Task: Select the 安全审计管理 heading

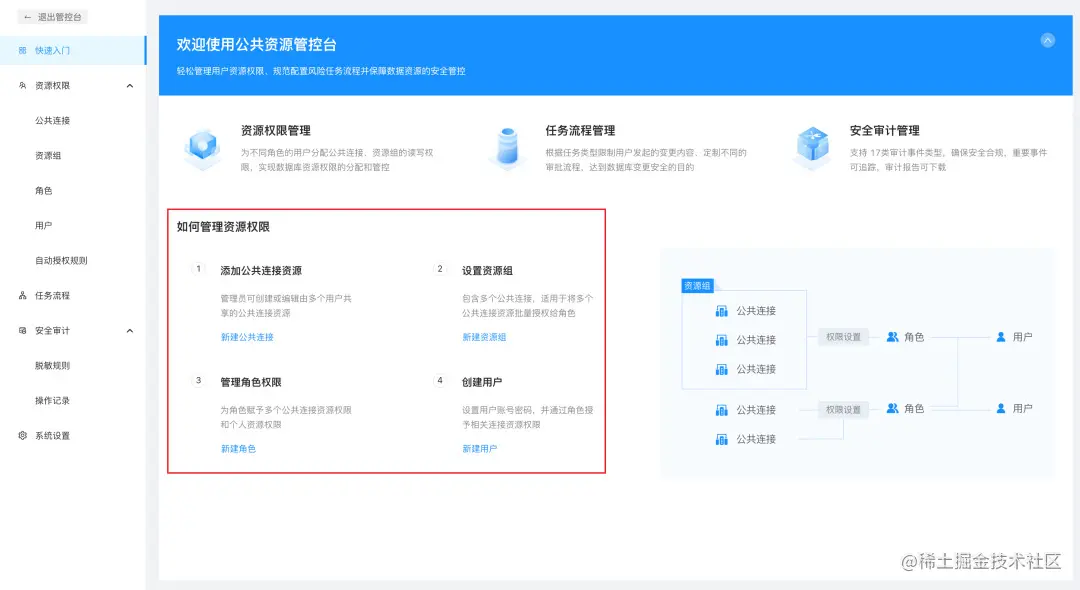Action: point(884,131)
